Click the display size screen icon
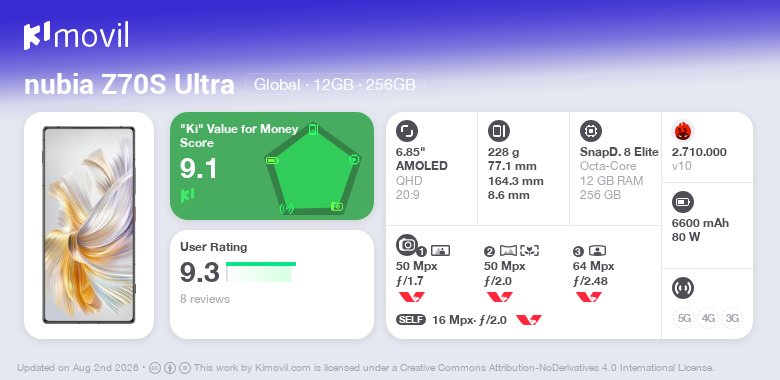 [407, 131]
